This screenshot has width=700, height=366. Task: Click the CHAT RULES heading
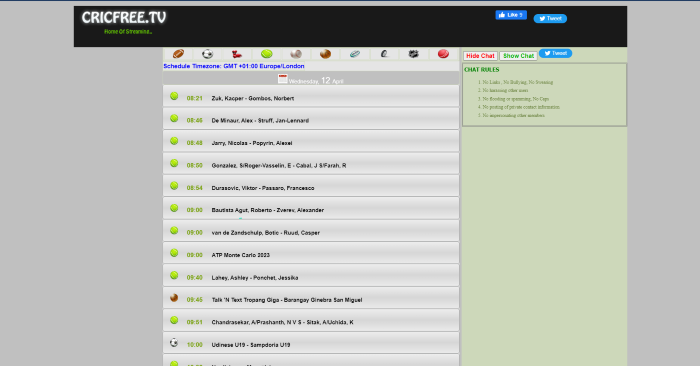coord(482,70)
